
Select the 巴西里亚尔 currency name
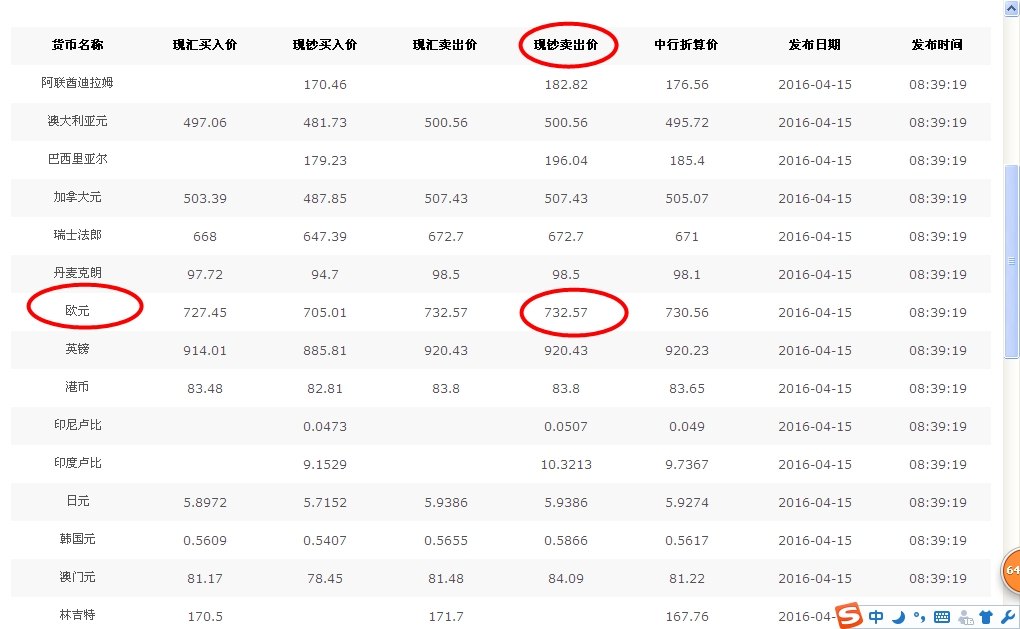pos(77,159)
